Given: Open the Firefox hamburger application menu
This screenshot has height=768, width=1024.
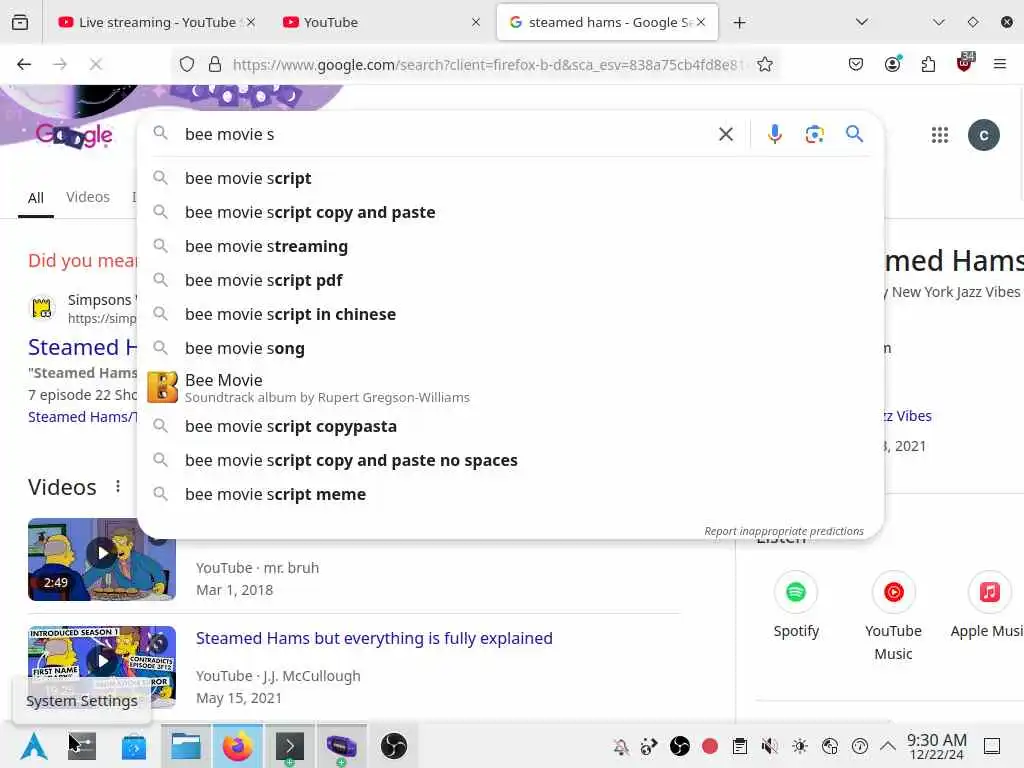Looking at the screenshot, I should point(999,64).
